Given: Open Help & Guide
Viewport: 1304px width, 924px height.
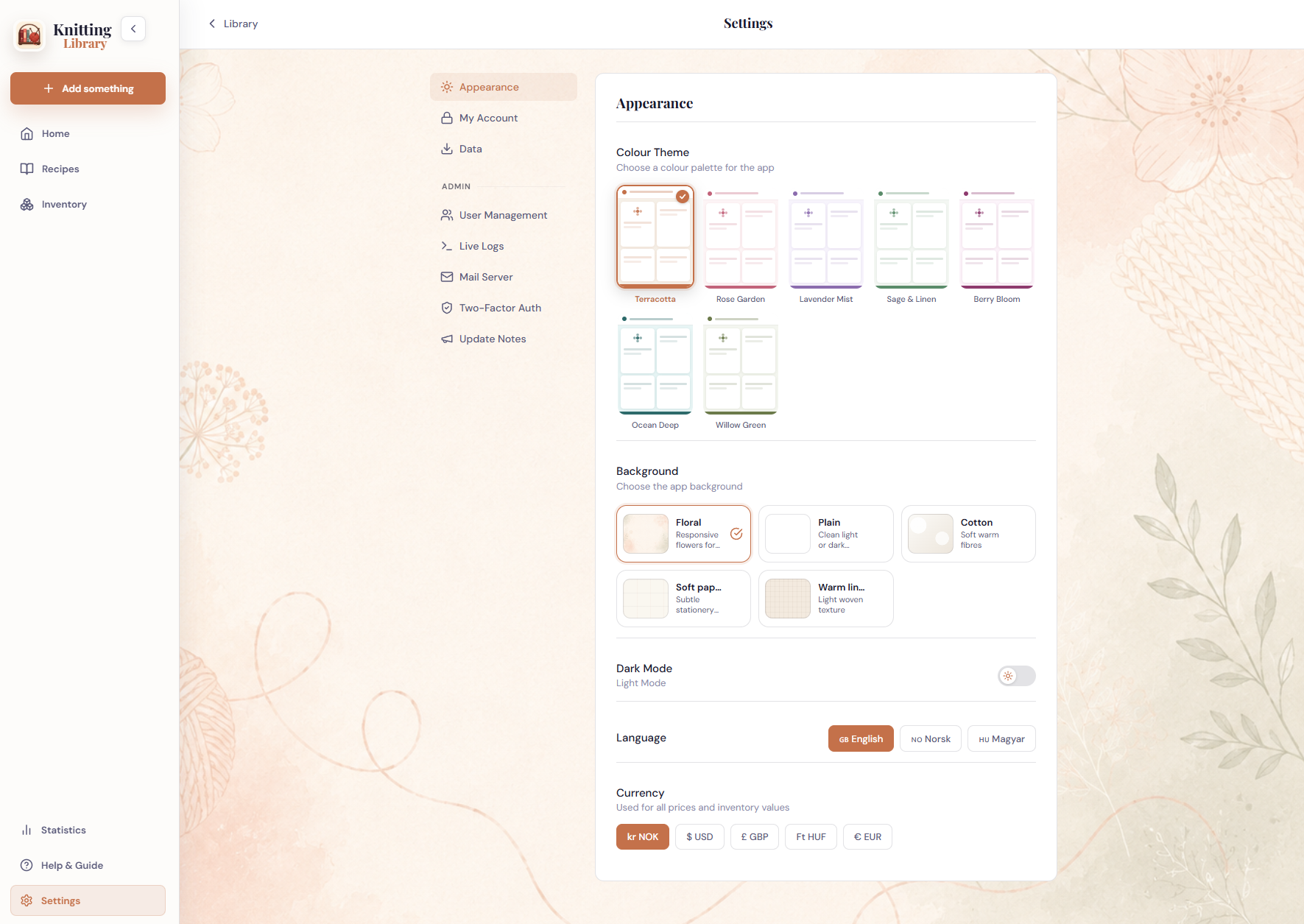Looking at the screenshot, I should click(88, 865).
